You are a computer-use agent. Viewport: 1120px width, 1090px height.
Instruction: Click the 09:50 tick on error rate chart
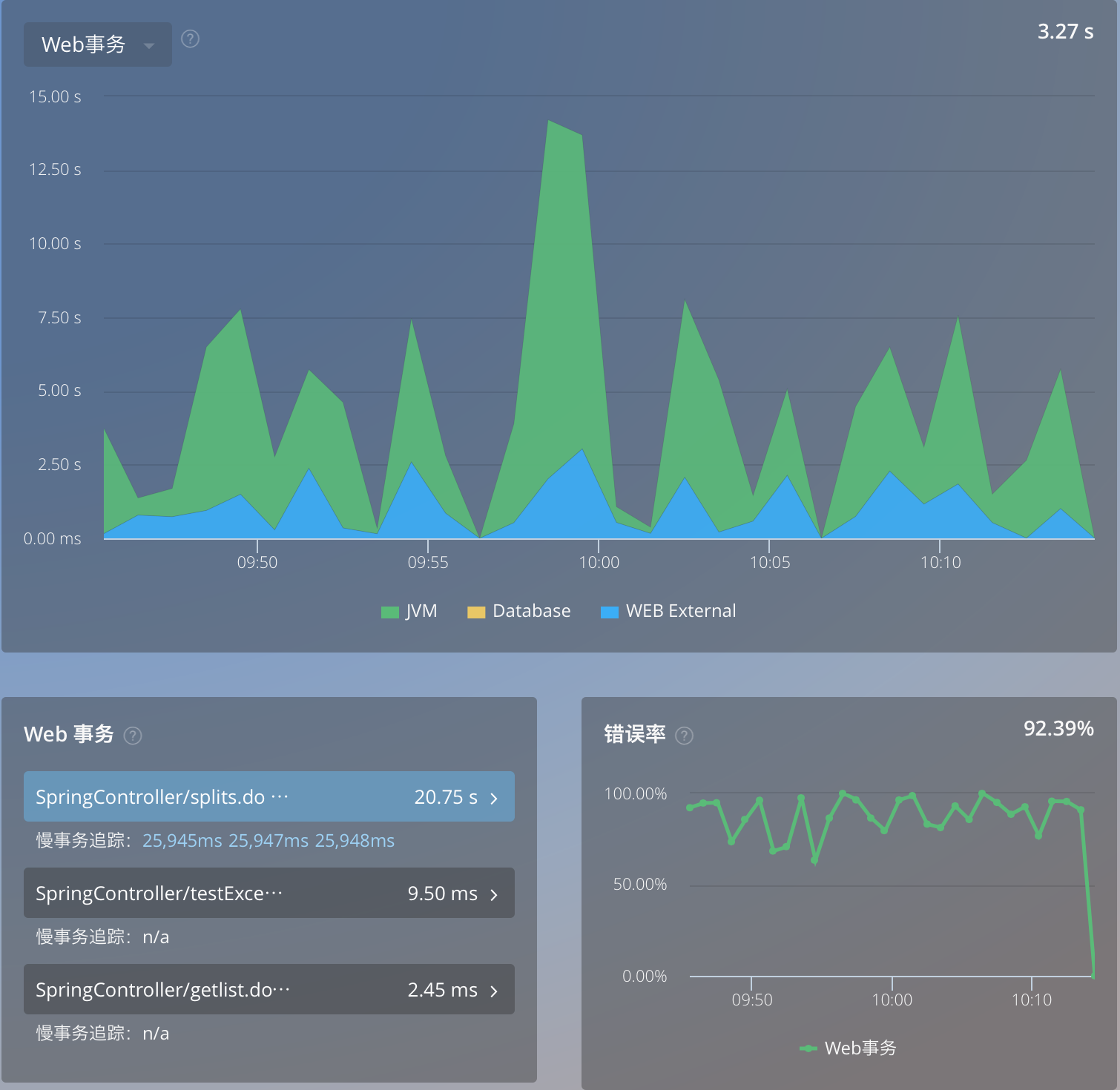(752, 1000)
